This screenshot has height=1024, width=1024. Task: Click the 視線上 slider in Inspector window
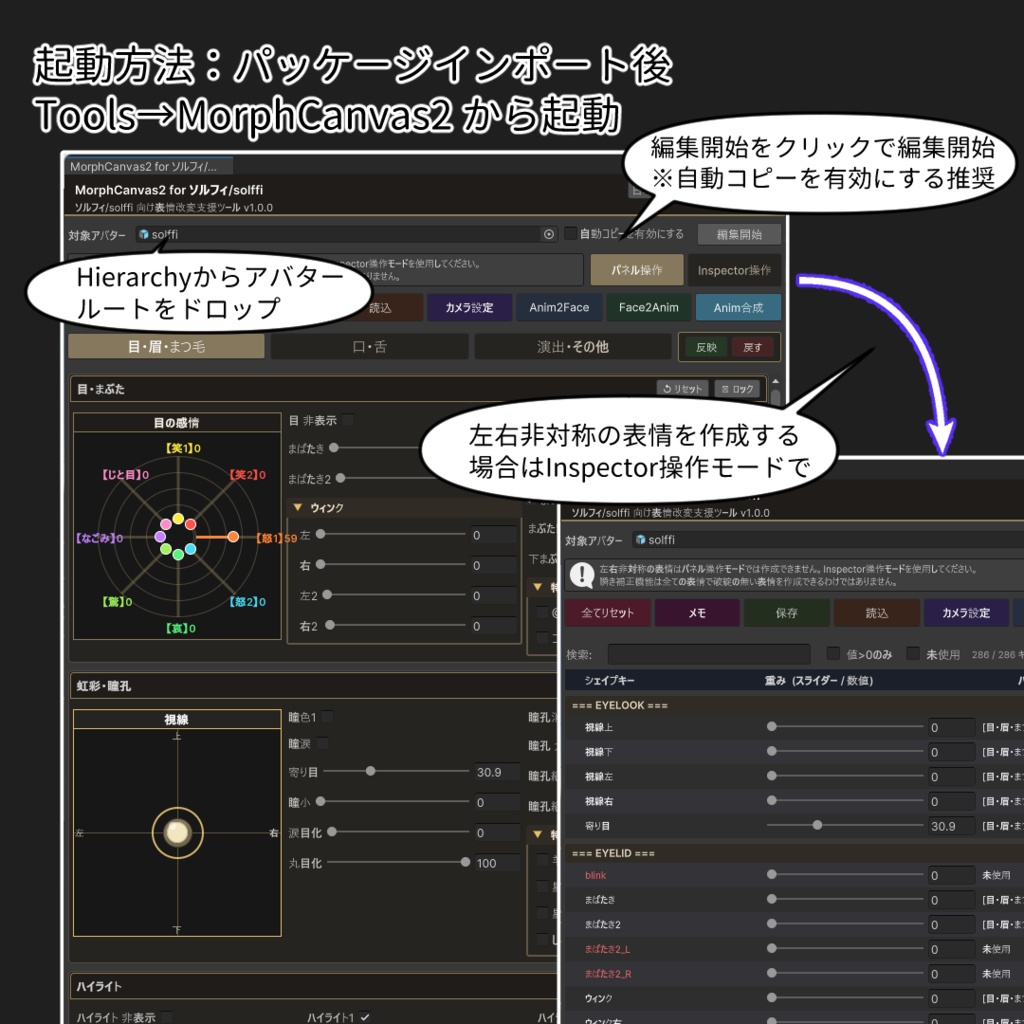[845, 726]
